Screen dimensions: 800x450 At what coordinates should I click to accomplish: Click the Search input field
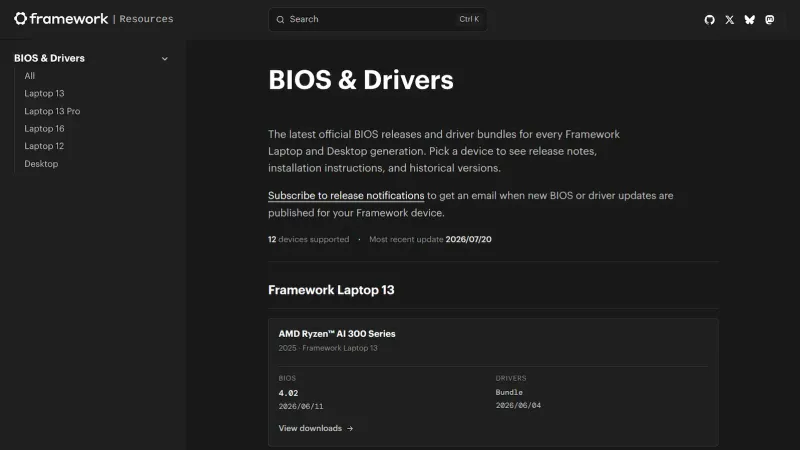point(378,19)
